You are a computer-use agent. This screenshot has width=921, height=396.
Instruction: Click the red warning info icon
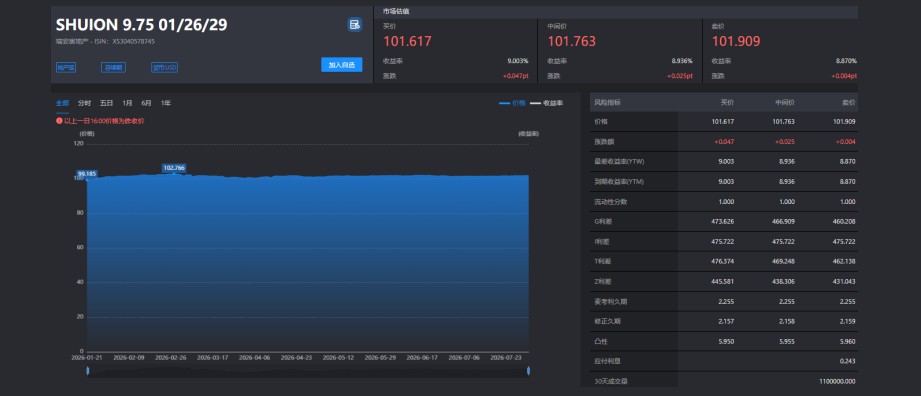coord(59,120)
